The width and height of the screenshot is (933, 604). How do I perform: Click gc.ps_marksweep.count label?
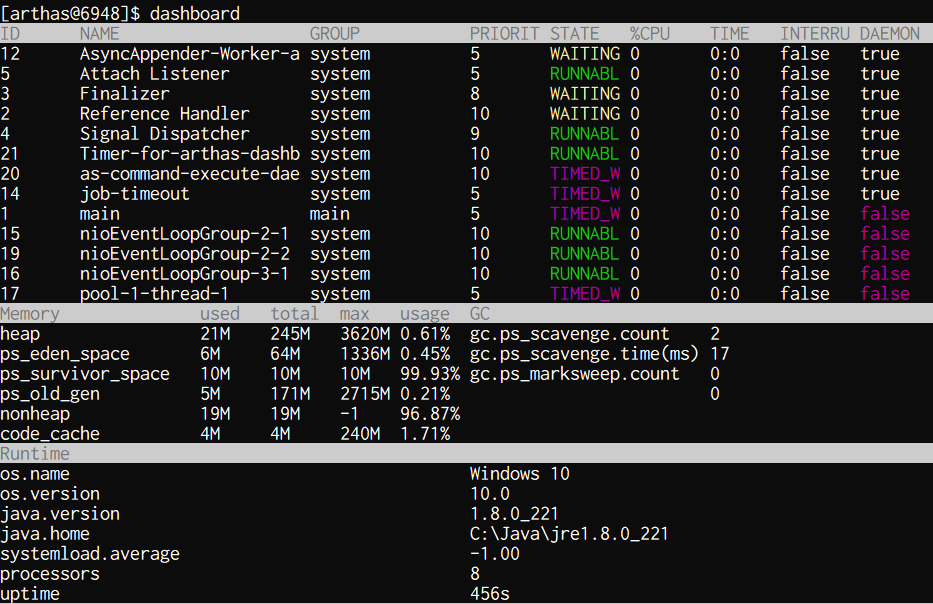[574, 374]
